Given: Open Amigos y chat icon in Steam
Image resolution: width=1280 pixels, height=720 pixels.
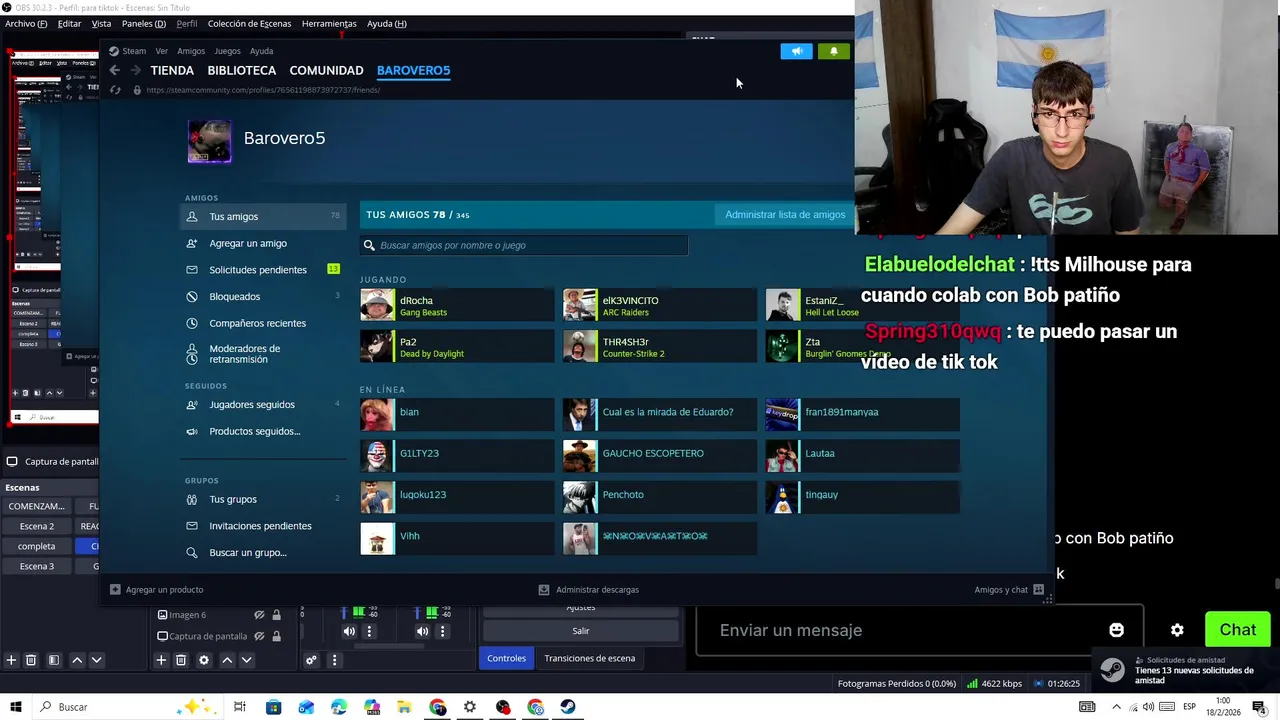Looking at the screenshot, I should coord(1038,590).
